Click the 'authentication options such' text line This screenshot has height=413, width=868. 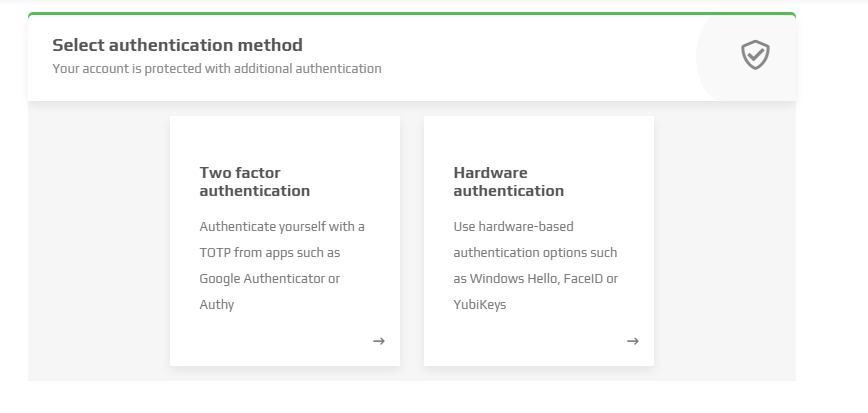tap(536, 252)
